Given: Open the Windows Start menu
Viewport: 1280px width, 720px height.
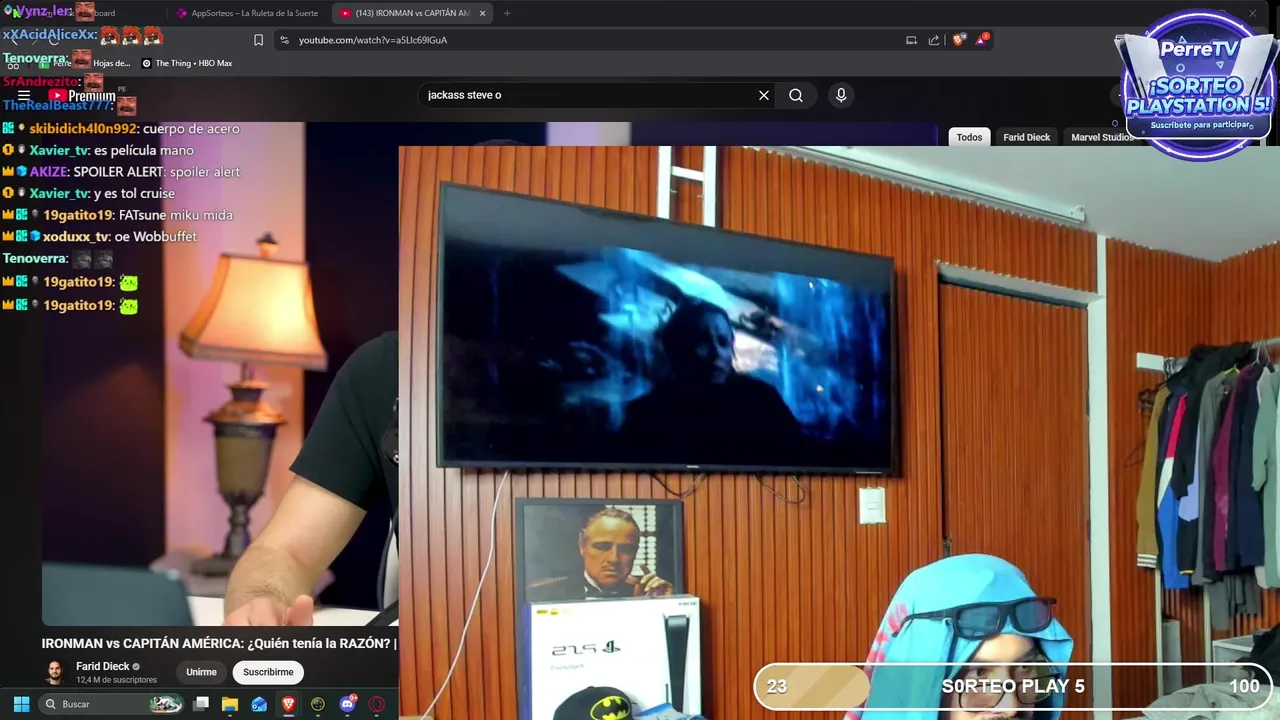Looking at the screenshot, I should [x=21, y=704].
